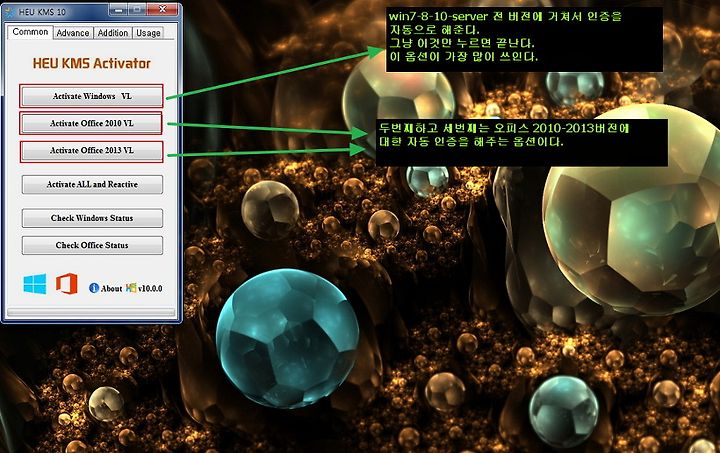Image resolution: width=720 pixels, height=453 pixels.
Task: Click Activate Windows VL button
Action: click(92, 96)
